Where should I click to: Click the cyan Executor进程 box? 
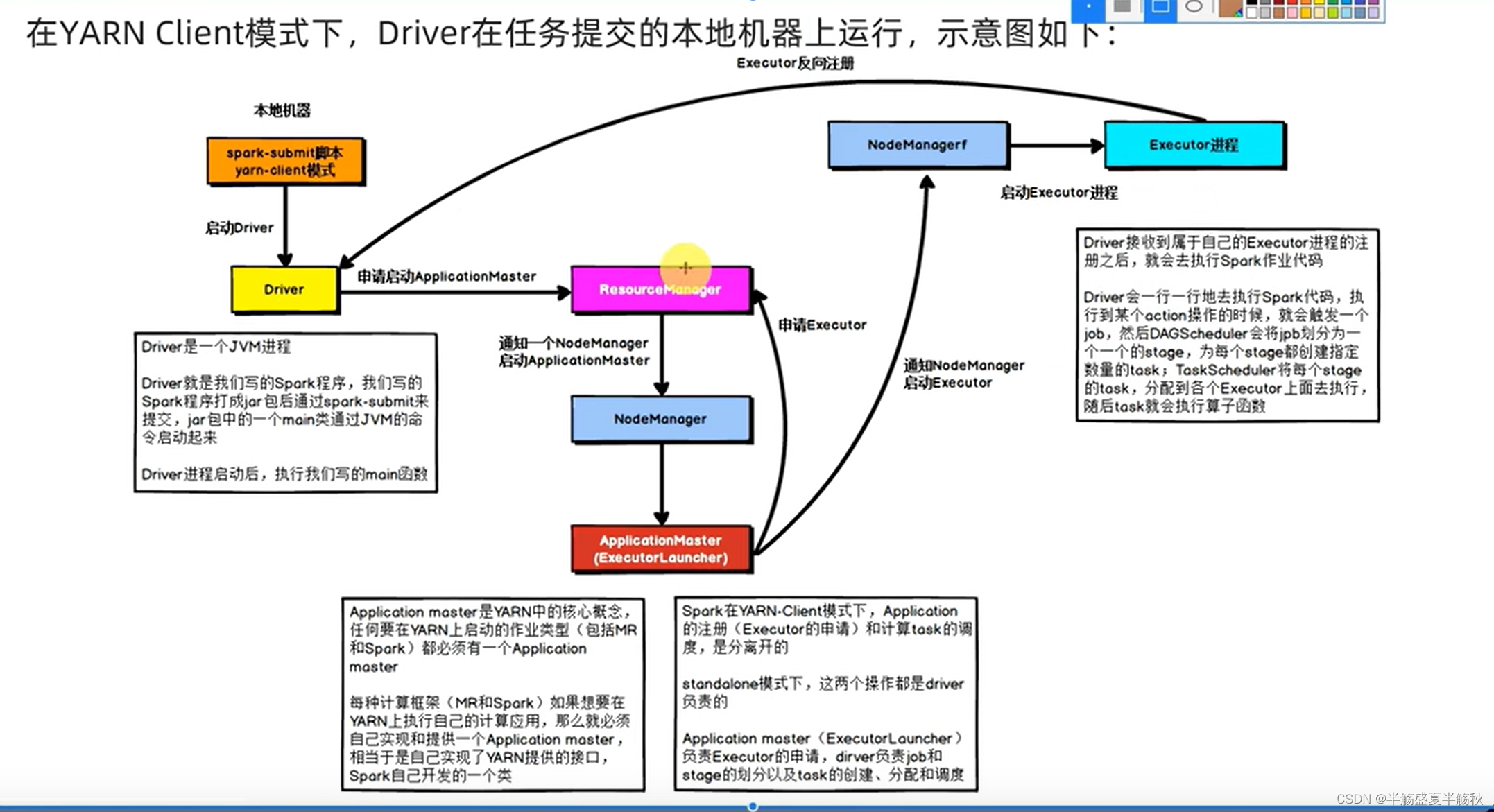pos(1194,145)
